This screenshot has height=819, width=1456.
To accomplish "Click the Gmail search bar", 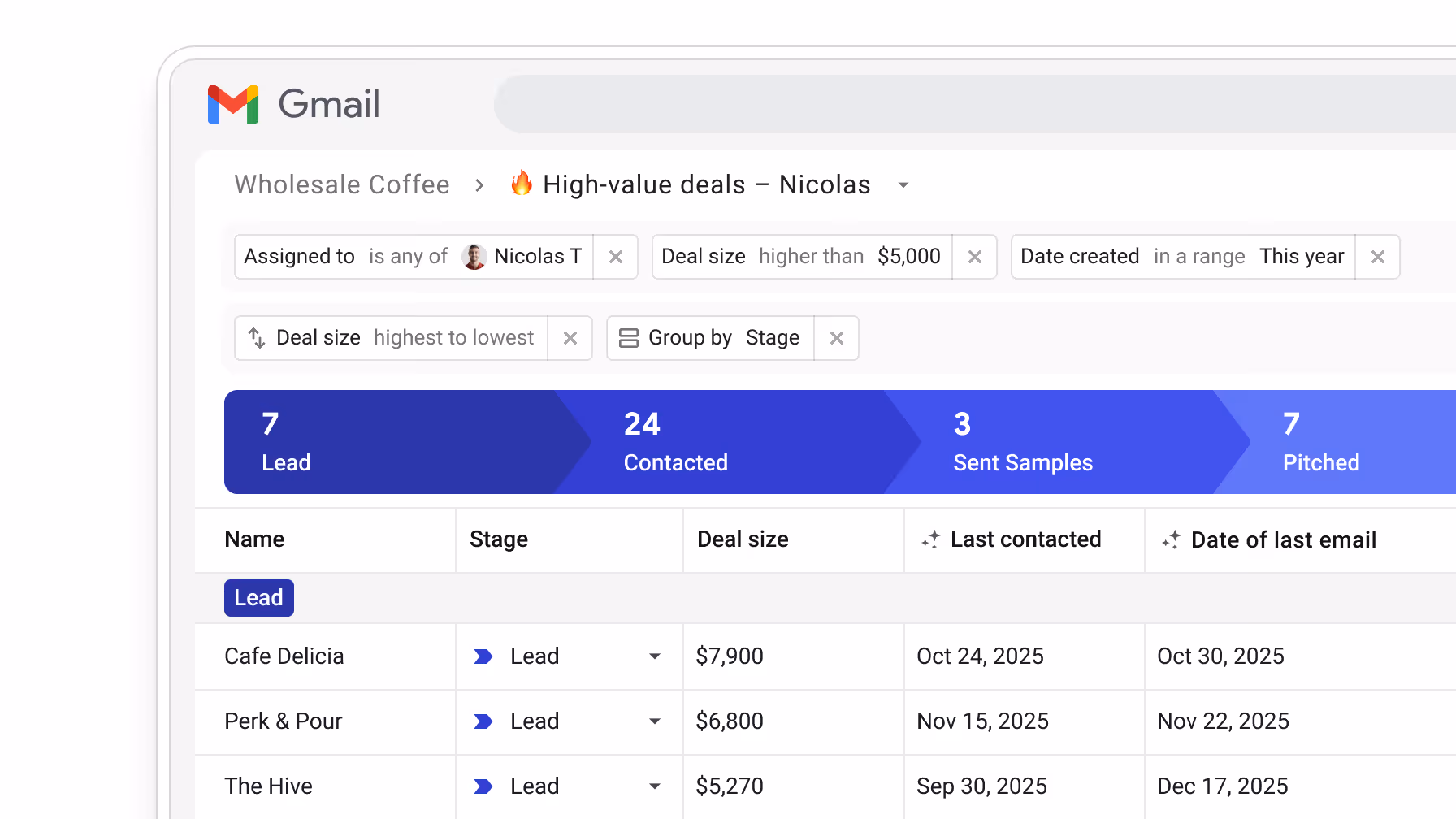I will pyautogui.click(x=975, y=104).
